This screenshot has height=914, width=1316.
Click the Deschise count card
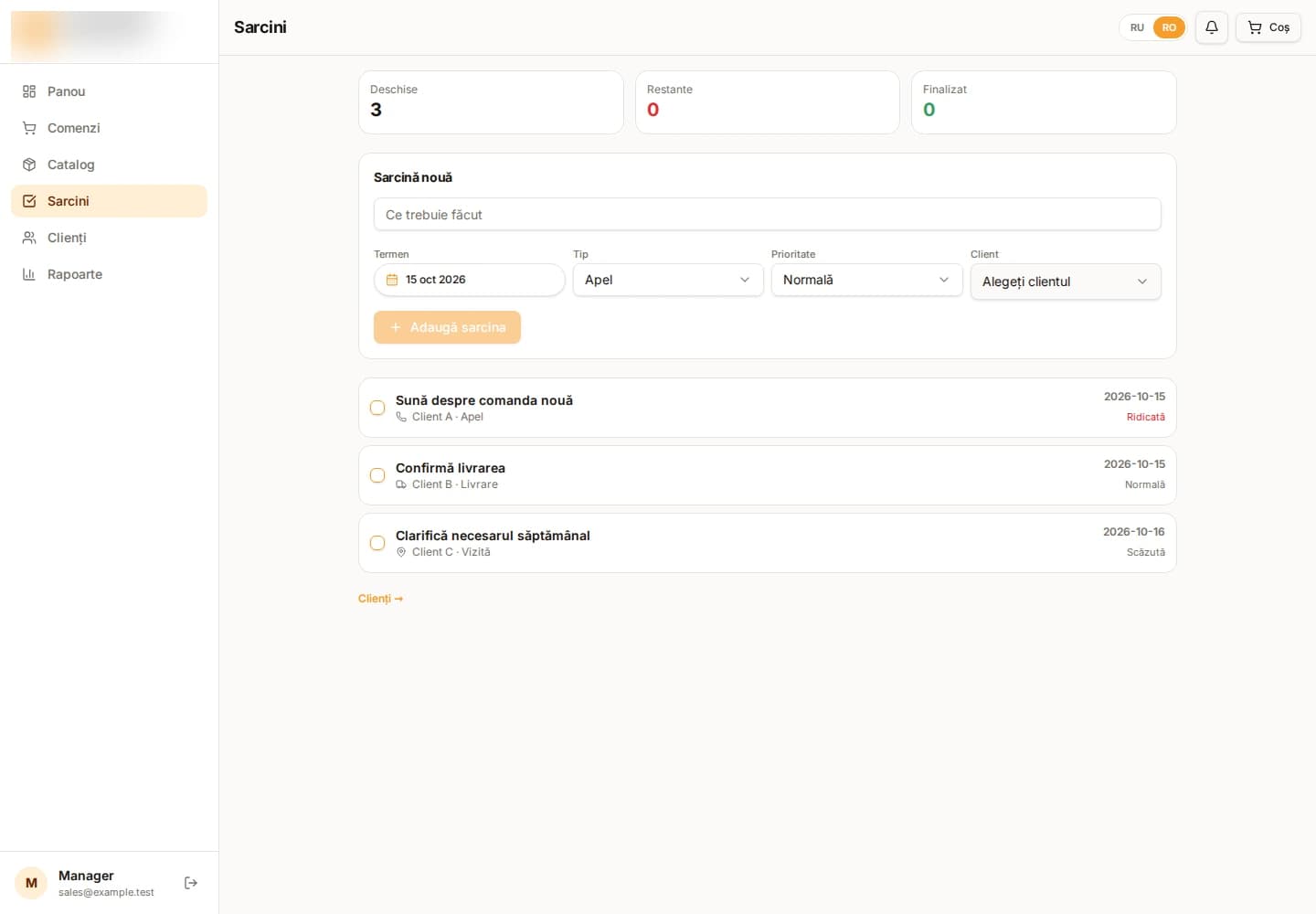coord(491,102)
